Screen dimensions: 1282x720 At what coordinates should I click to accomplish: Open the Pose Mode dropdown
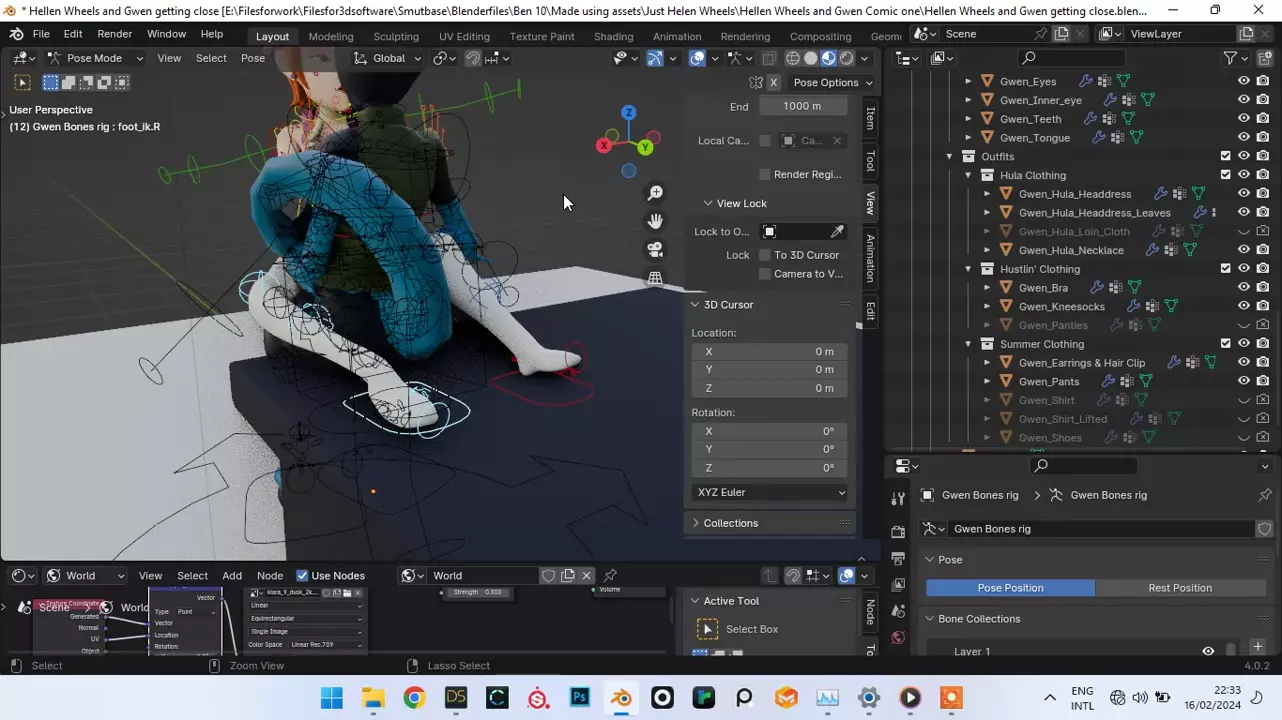(x=95, y=58)
